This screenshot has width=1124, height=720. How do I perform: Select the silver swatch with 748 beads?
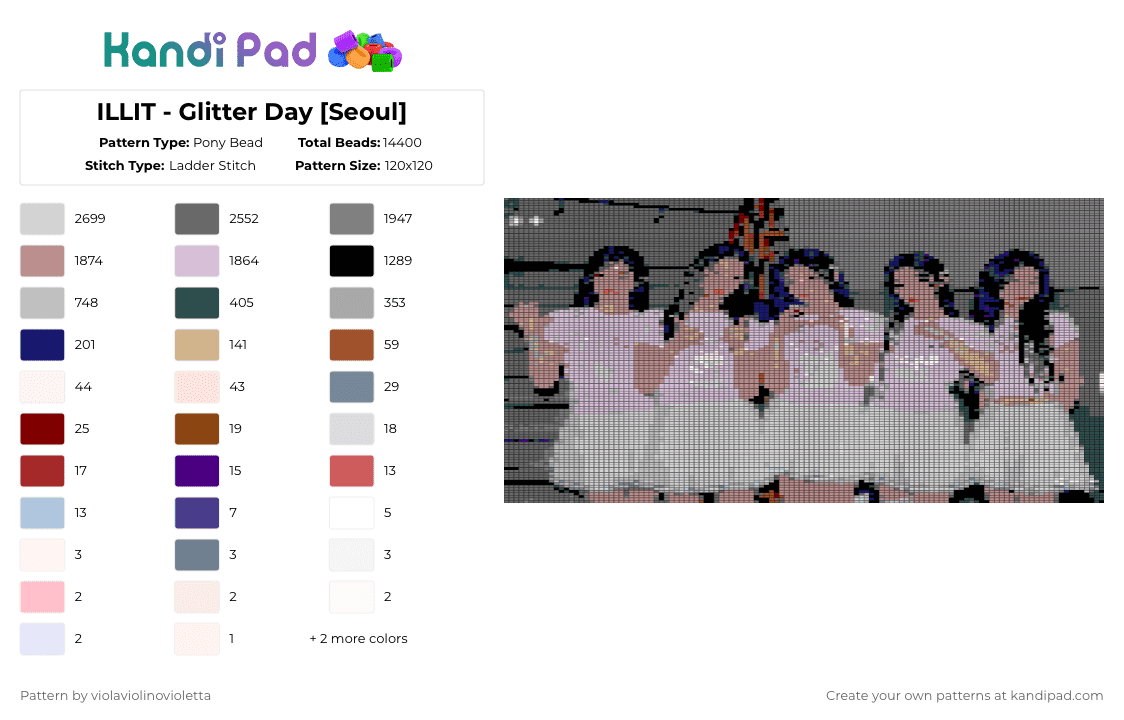tap(42, 303)
